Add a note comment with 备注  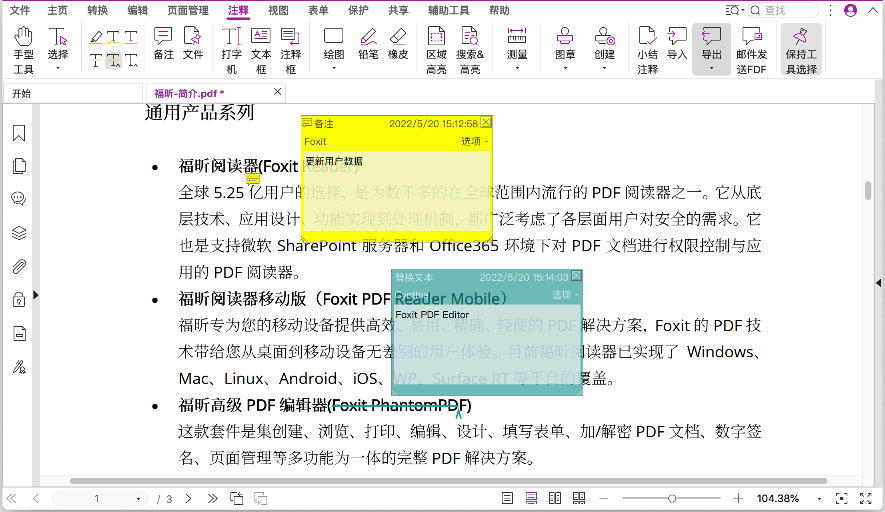pyautogui.click(x=163, y=43)
